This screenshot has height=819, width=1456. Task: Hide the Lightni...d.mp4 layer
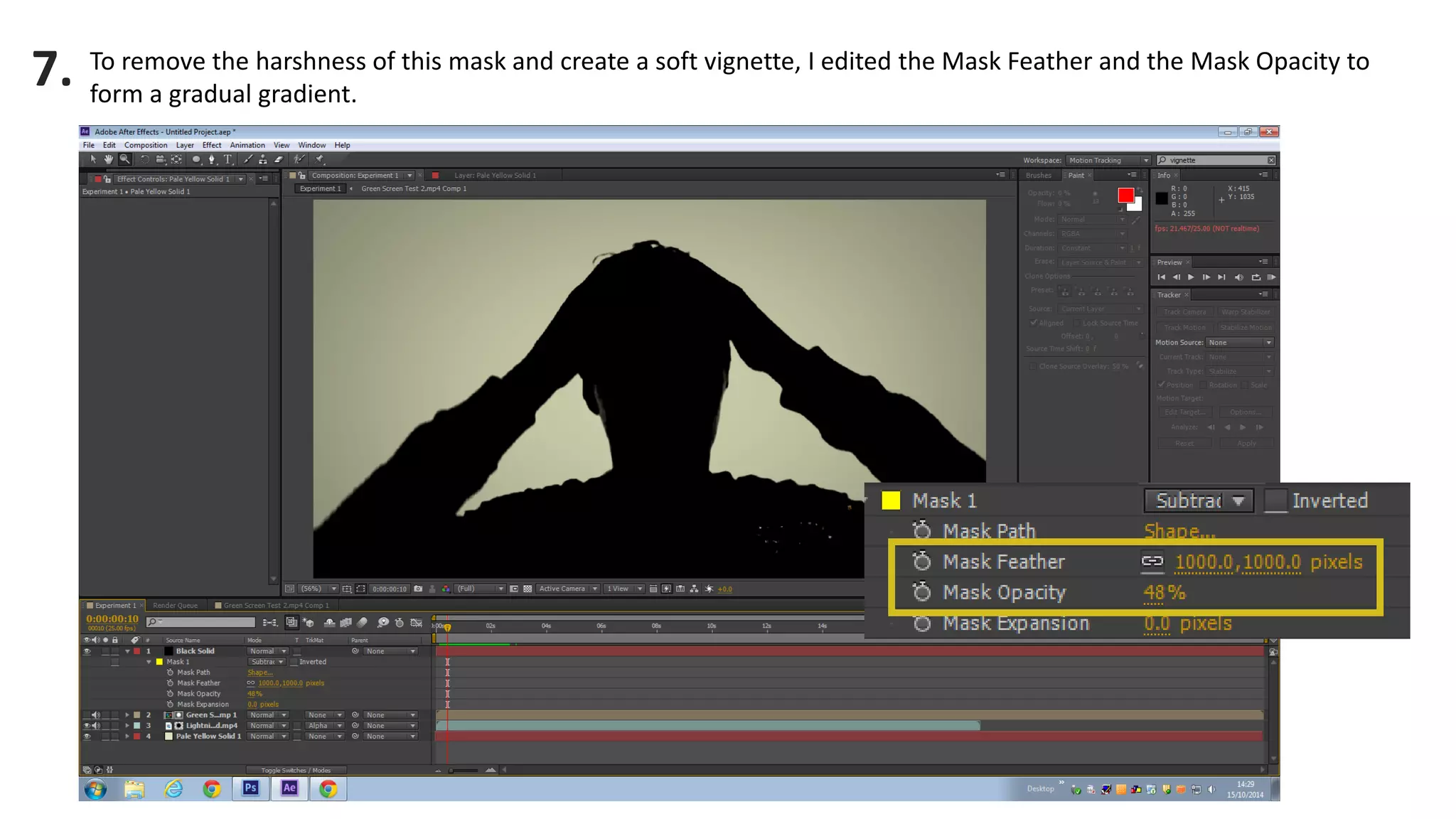coord(87,726)
